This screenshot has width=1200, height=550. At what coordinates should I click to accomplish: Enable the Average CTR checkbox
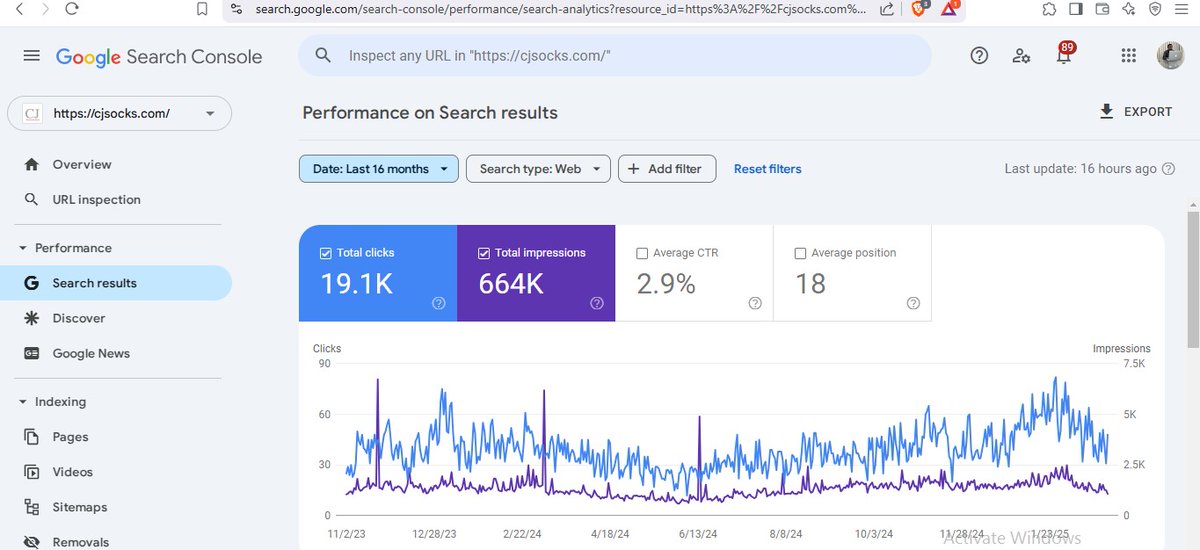[642, 253]
